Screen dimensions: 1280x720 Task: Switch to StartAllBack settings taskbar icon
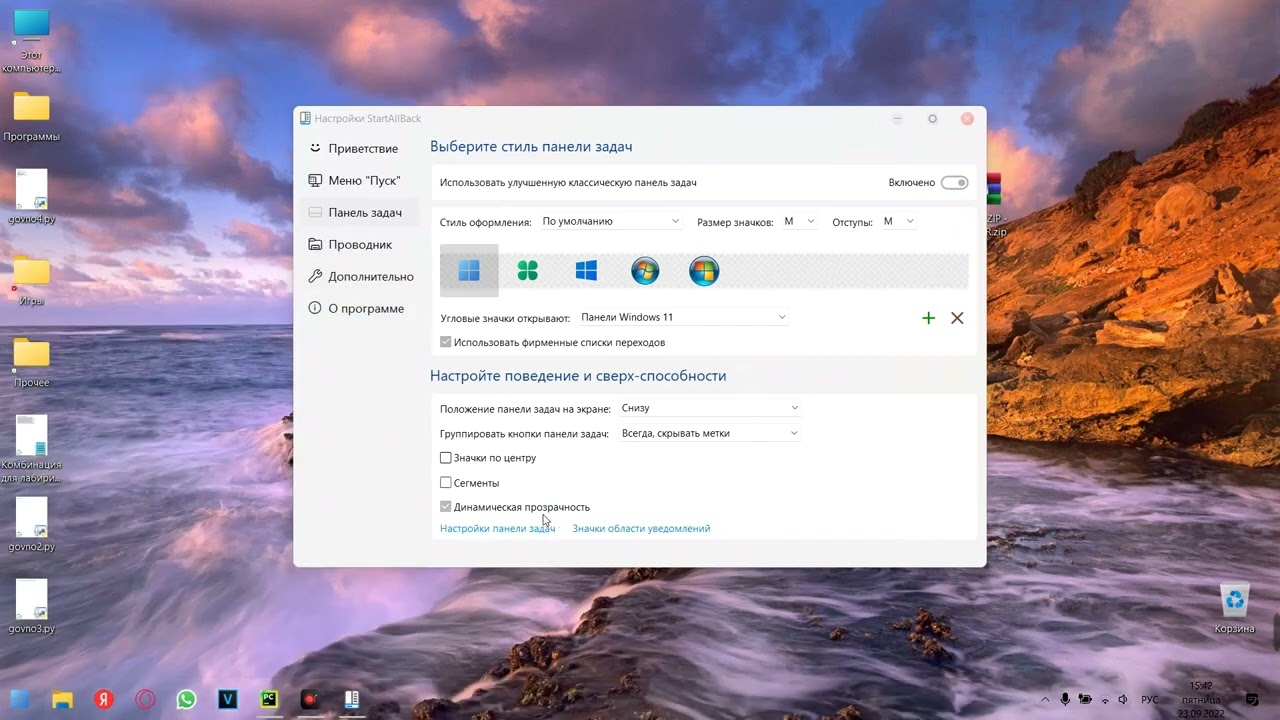[x=352, y=700]
